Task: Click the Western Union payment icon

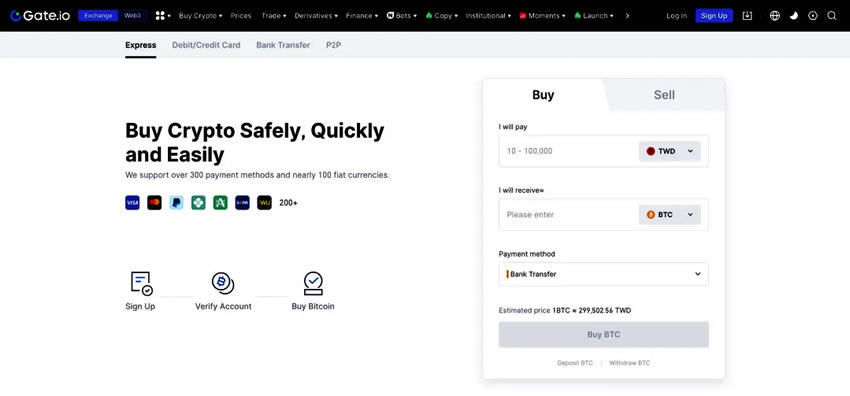Action: [x=264, y=203]
